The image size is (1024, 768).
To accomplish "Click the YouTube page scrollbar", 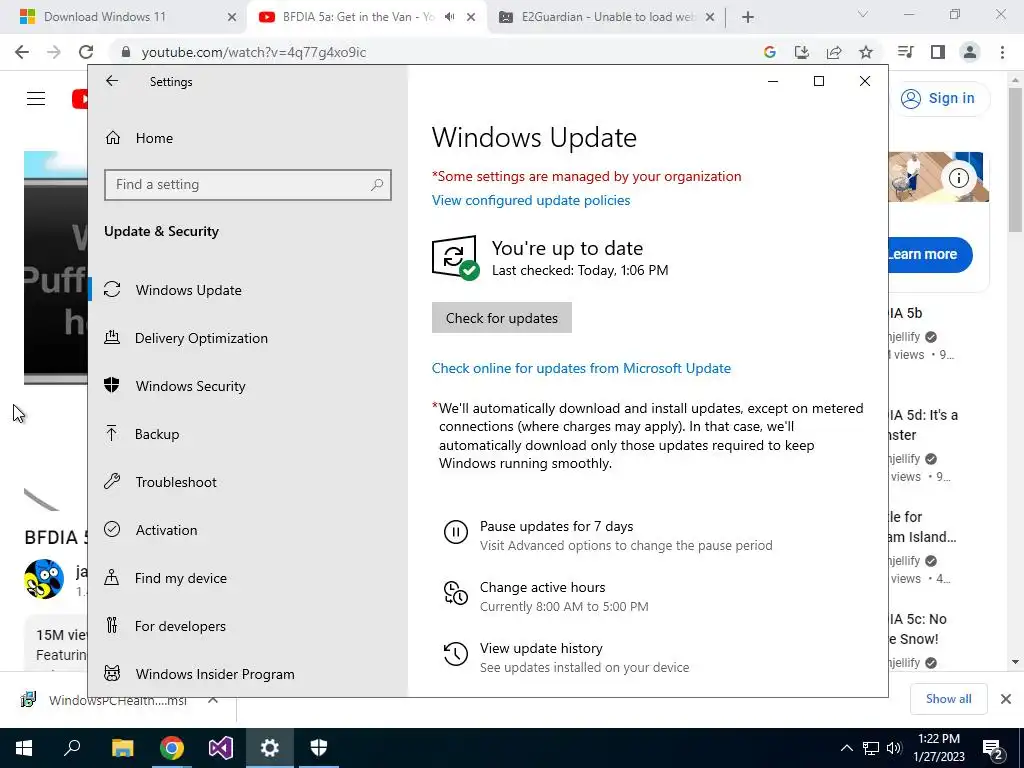I will click(1015, 160).
